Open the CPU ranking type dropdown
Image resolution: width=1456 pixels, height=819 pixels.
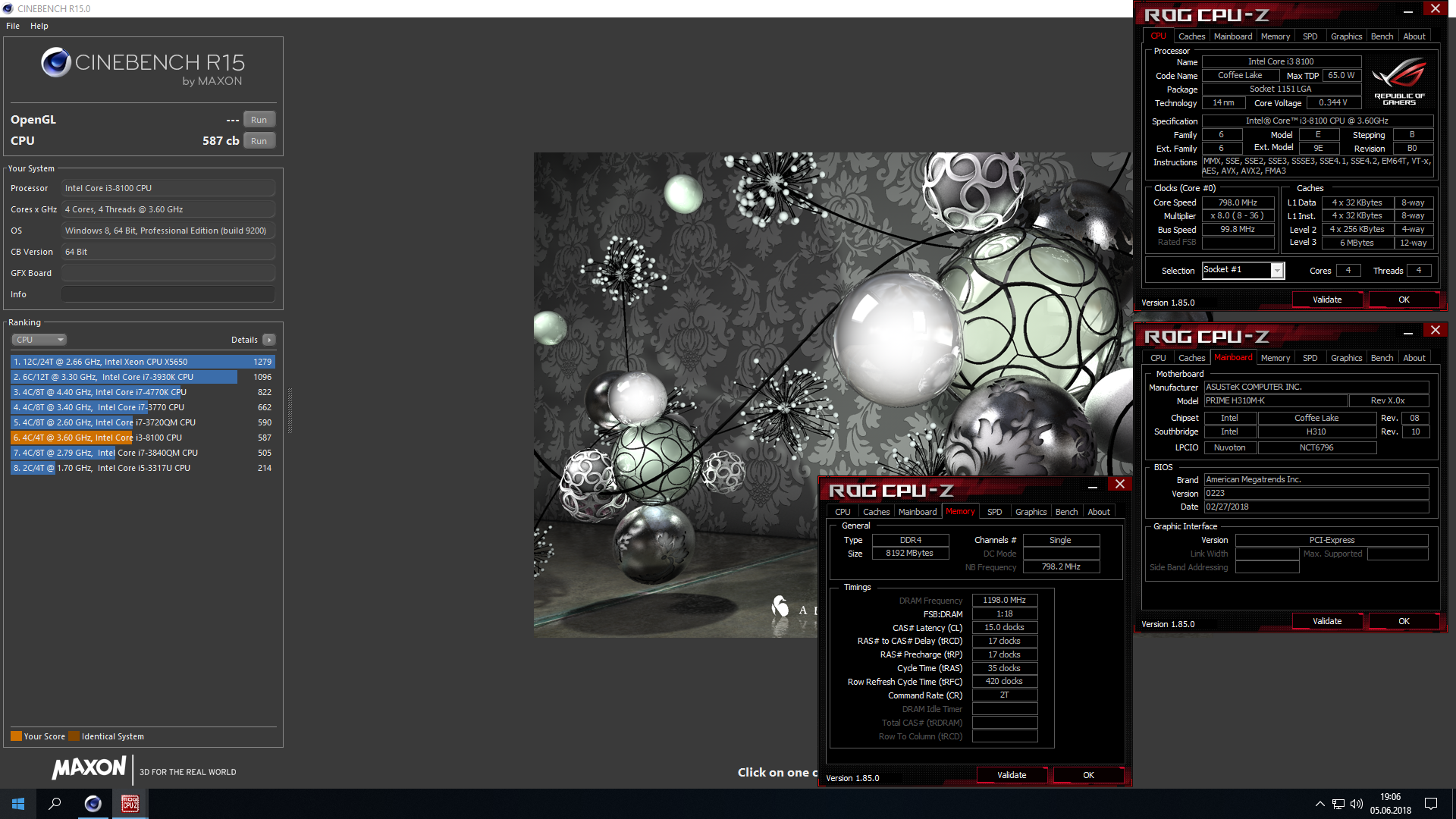click(39, 340)
